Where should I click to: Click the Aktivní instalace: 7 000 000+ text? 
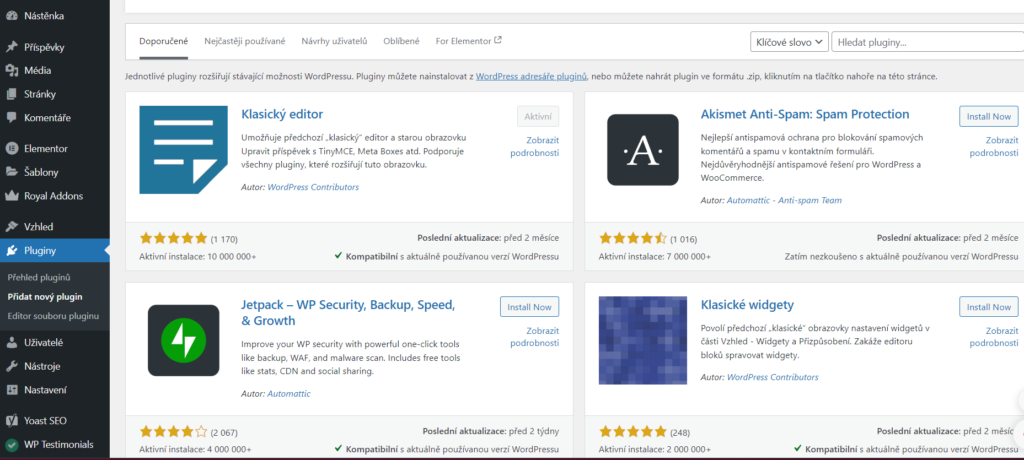[x=655, y=256]
